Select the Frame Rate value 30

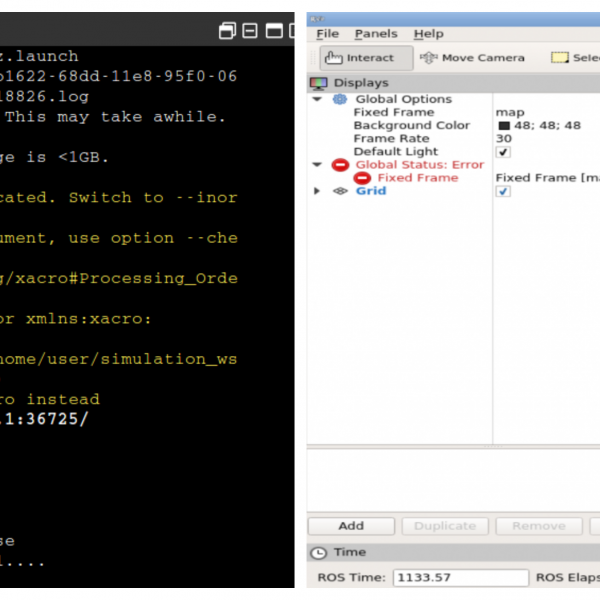[504, 139]
